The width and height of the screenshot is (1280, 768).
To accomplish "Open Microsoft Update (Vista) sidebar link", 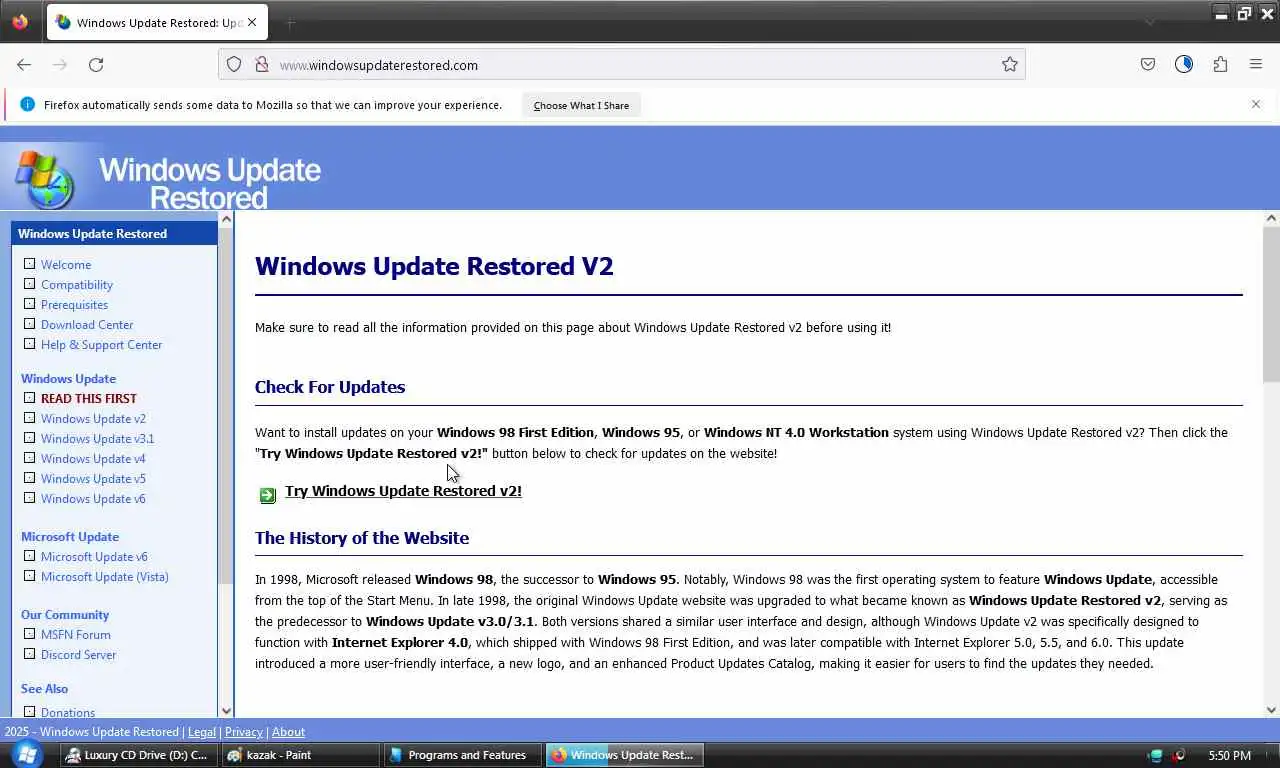I will (x=105, y=577).
